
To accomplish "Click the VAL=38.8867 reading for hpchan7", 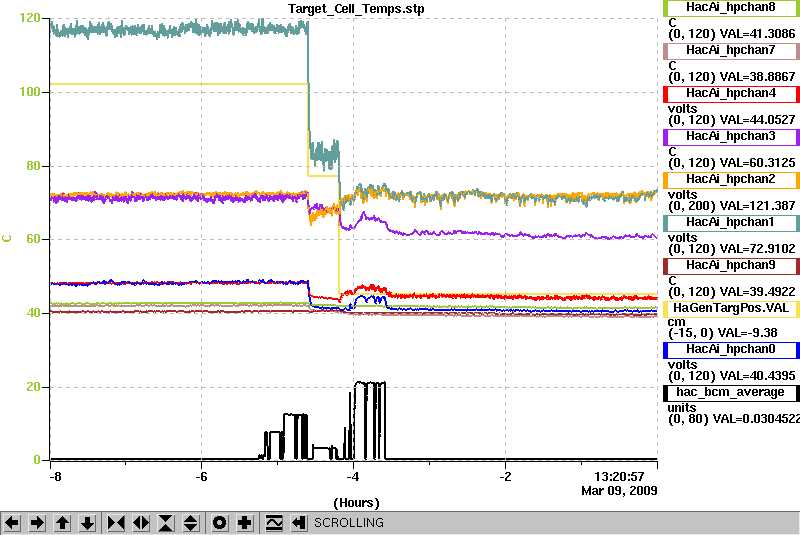I will pos(757,77).
